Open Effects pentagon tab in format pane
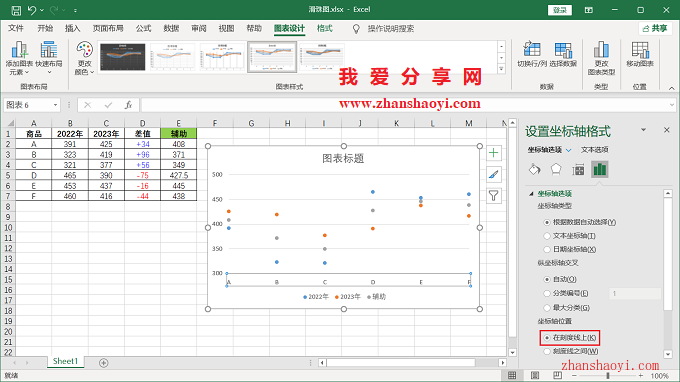This screenshot has height=382, width=680. [556, 170]
